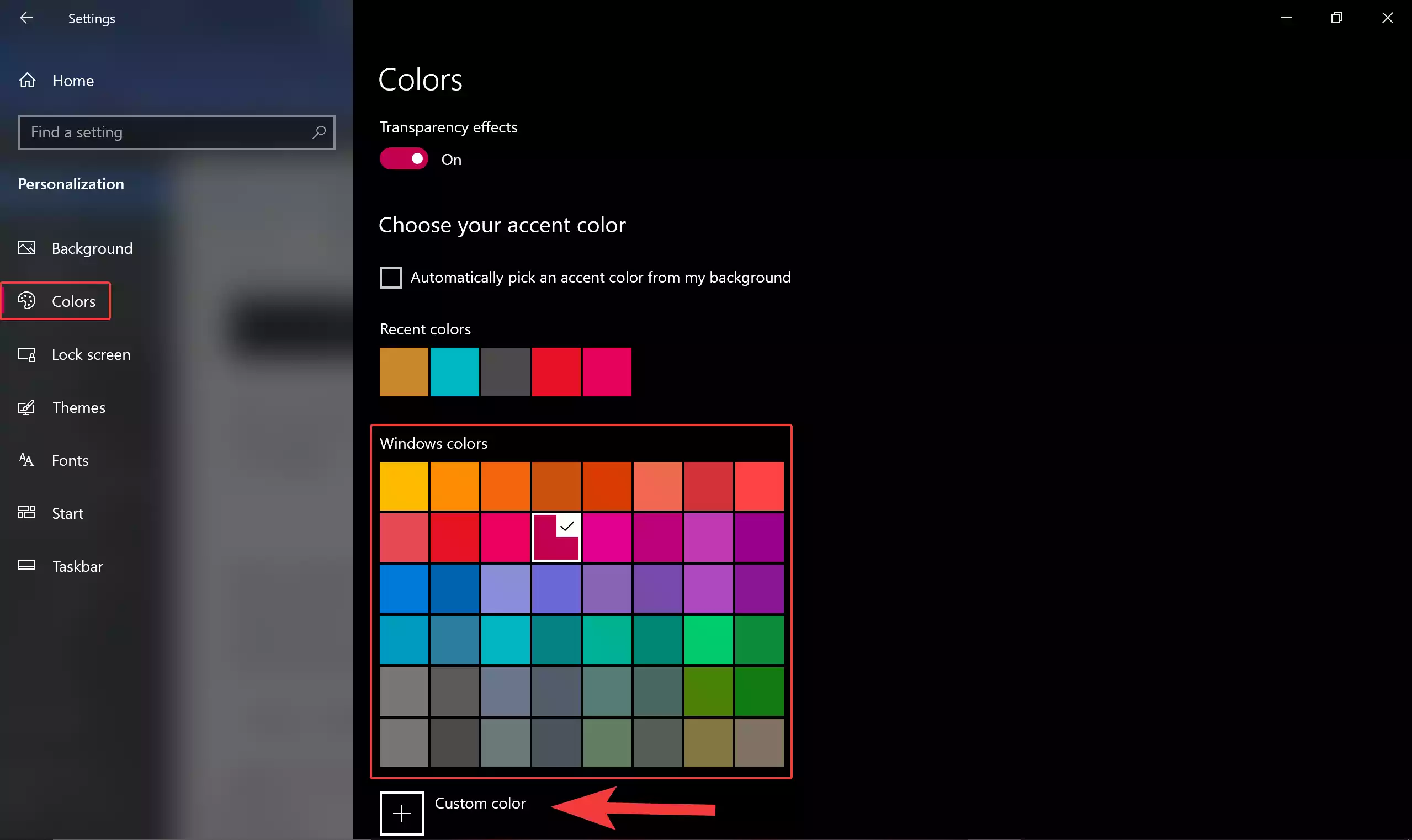The image size is (1412, 840).
Task: Click the search magnifier icon
Action: [319, 132]
